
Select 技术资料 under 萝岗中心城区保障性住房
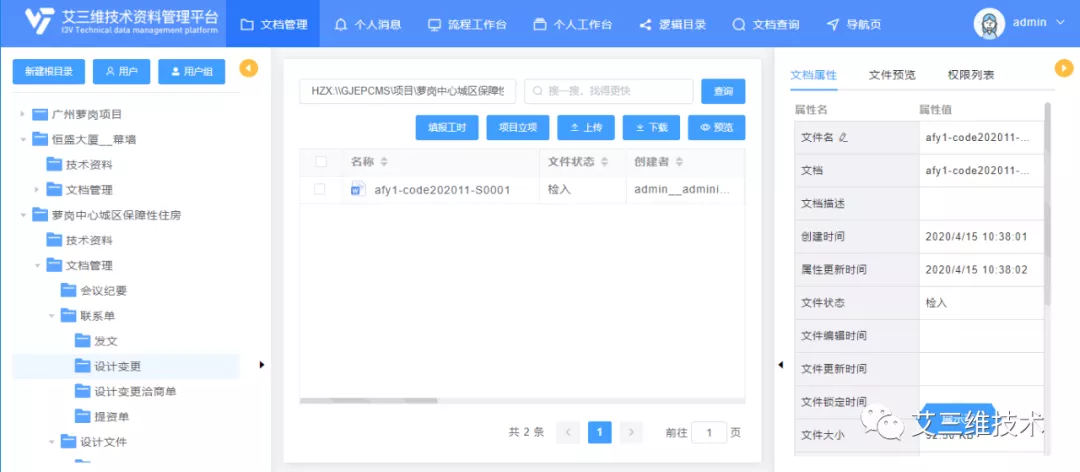[90, 240]
